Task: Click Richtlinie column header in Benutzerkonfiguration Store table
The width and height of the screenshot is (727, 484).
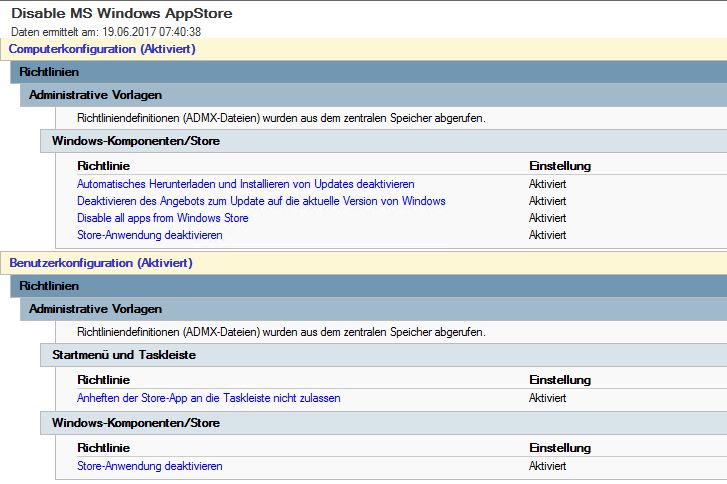Action: coord(103,448)
